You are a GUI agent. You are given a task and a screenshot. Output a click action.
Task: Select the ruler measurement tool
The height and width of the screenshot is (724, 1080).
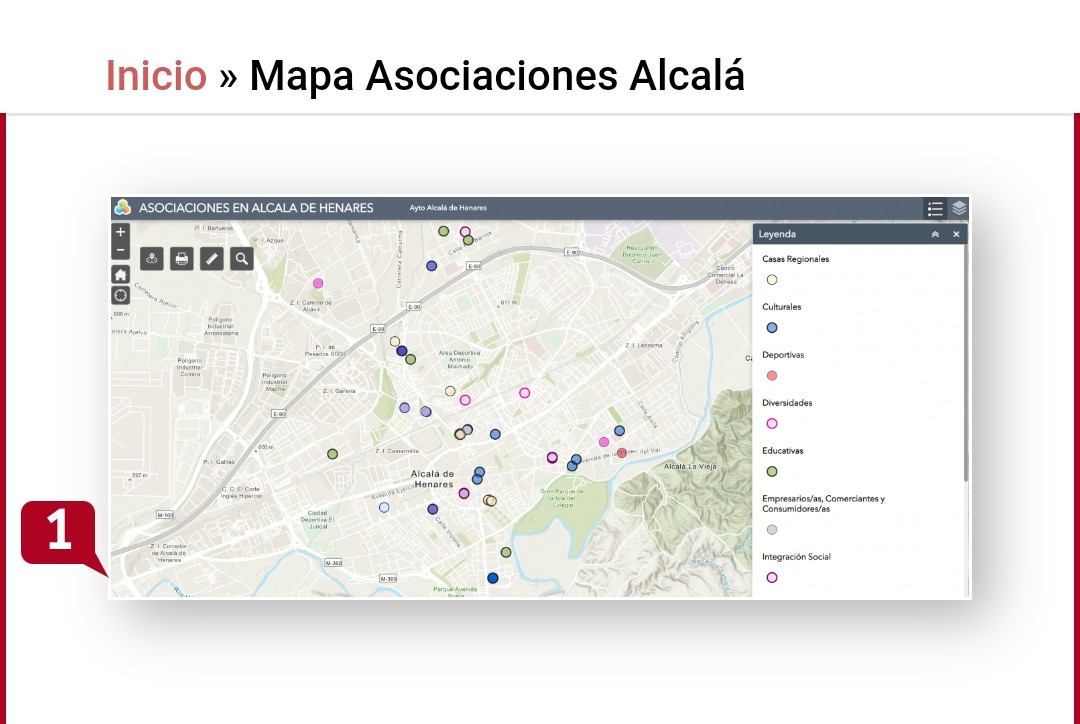click(x=211, y=259)
